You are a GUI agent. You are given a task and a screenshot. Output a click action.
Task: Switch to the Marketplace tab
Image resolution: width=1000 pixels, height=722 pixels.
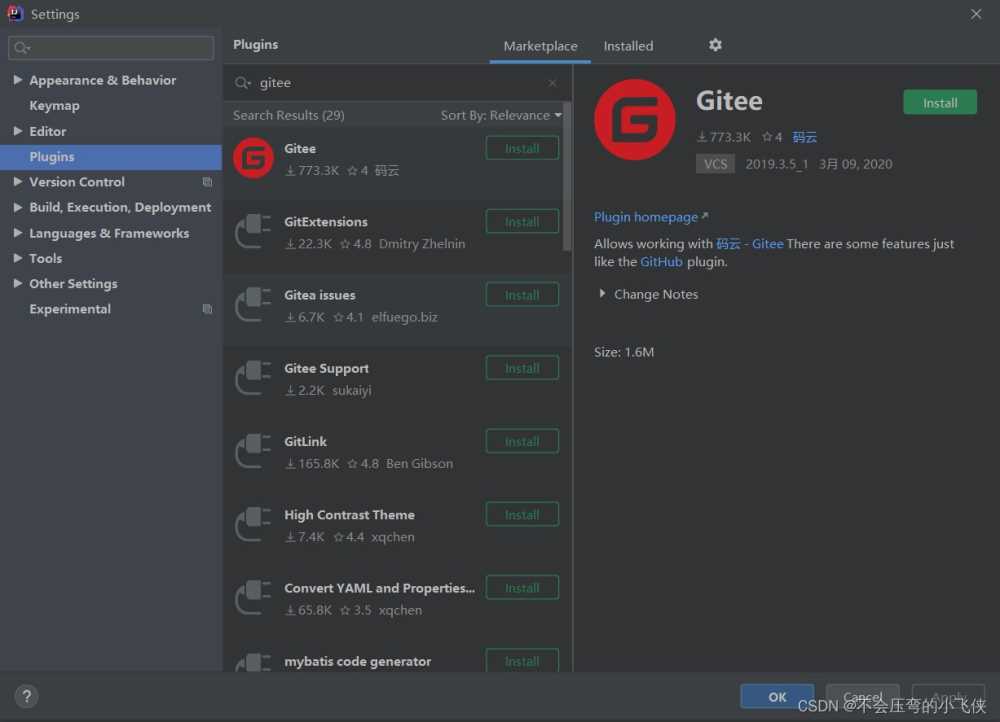[x=540, y=46]
